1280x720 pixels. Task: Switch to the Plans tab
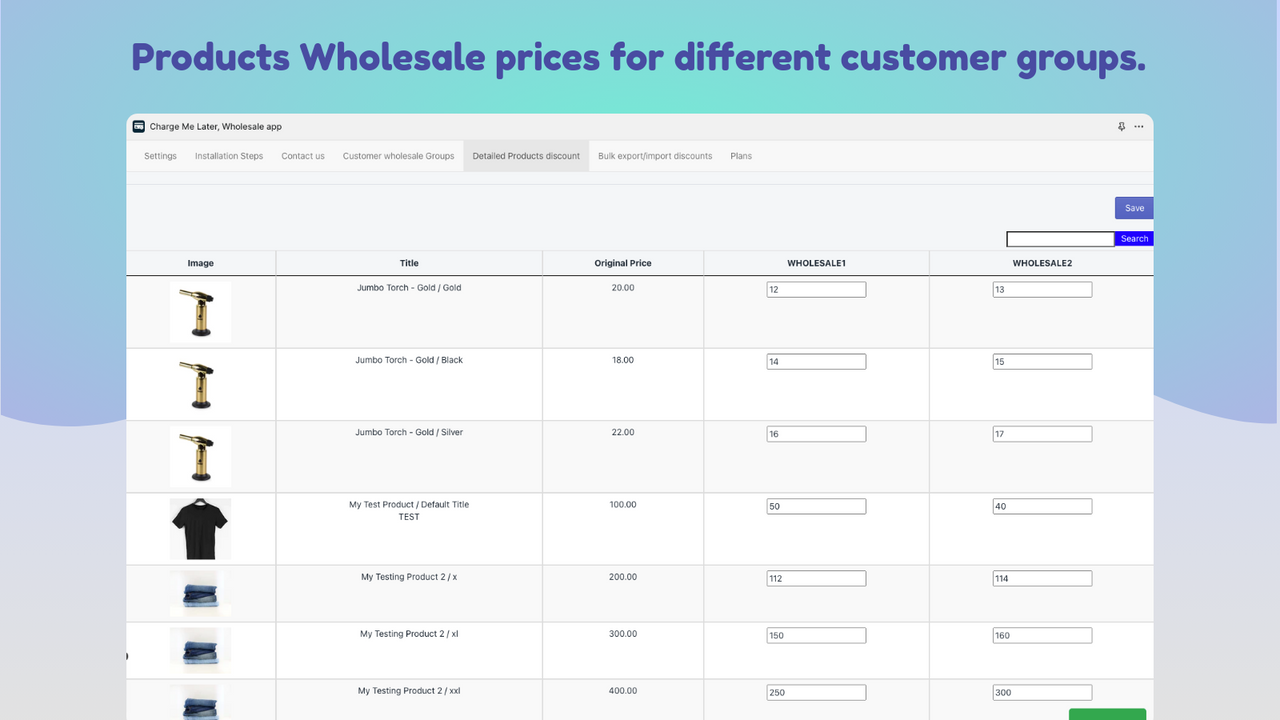pyautogui.click(x=741, y=156)
